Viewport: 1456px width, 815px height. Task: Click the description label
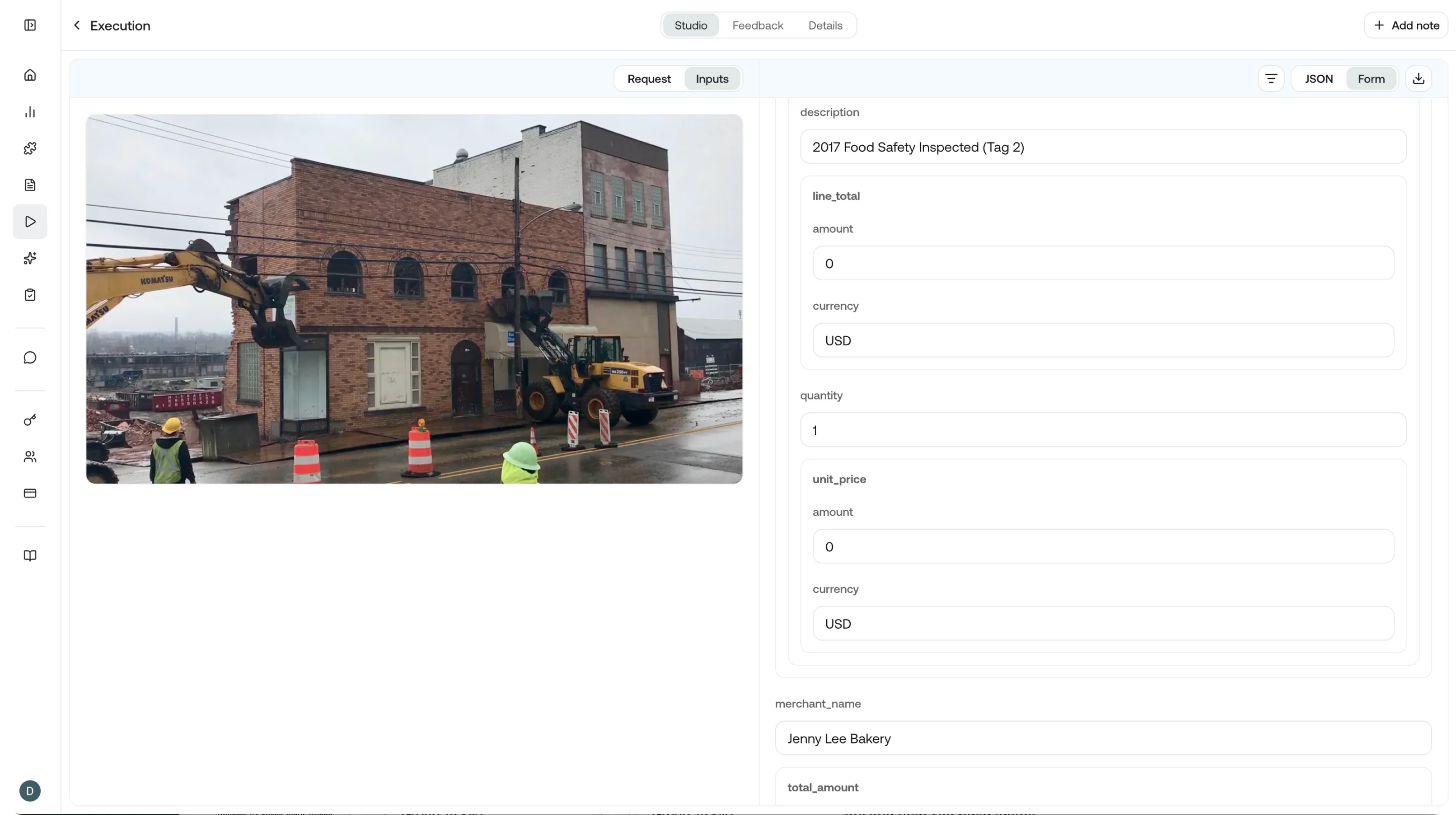click(x=830, y=112)
